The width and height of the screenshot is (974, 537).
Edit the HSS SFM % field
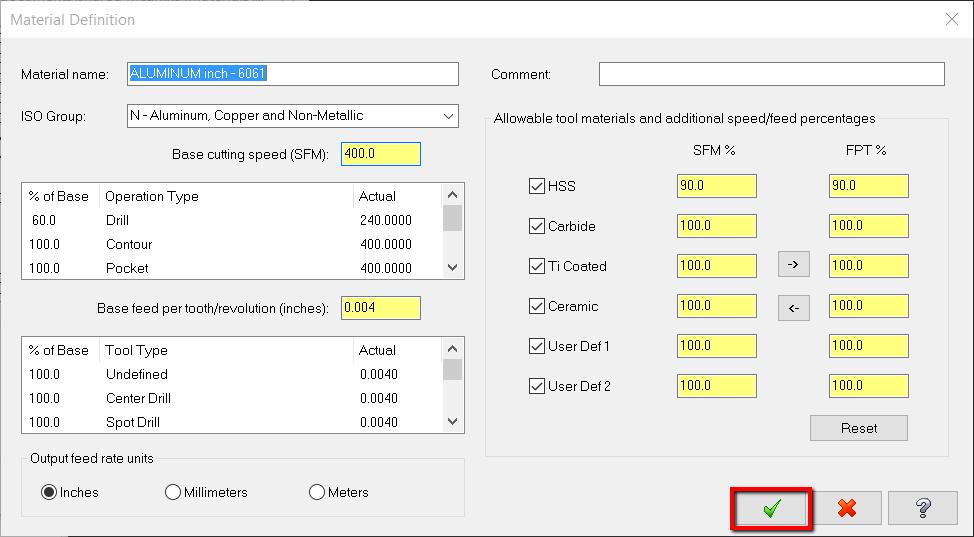[717, 186]
